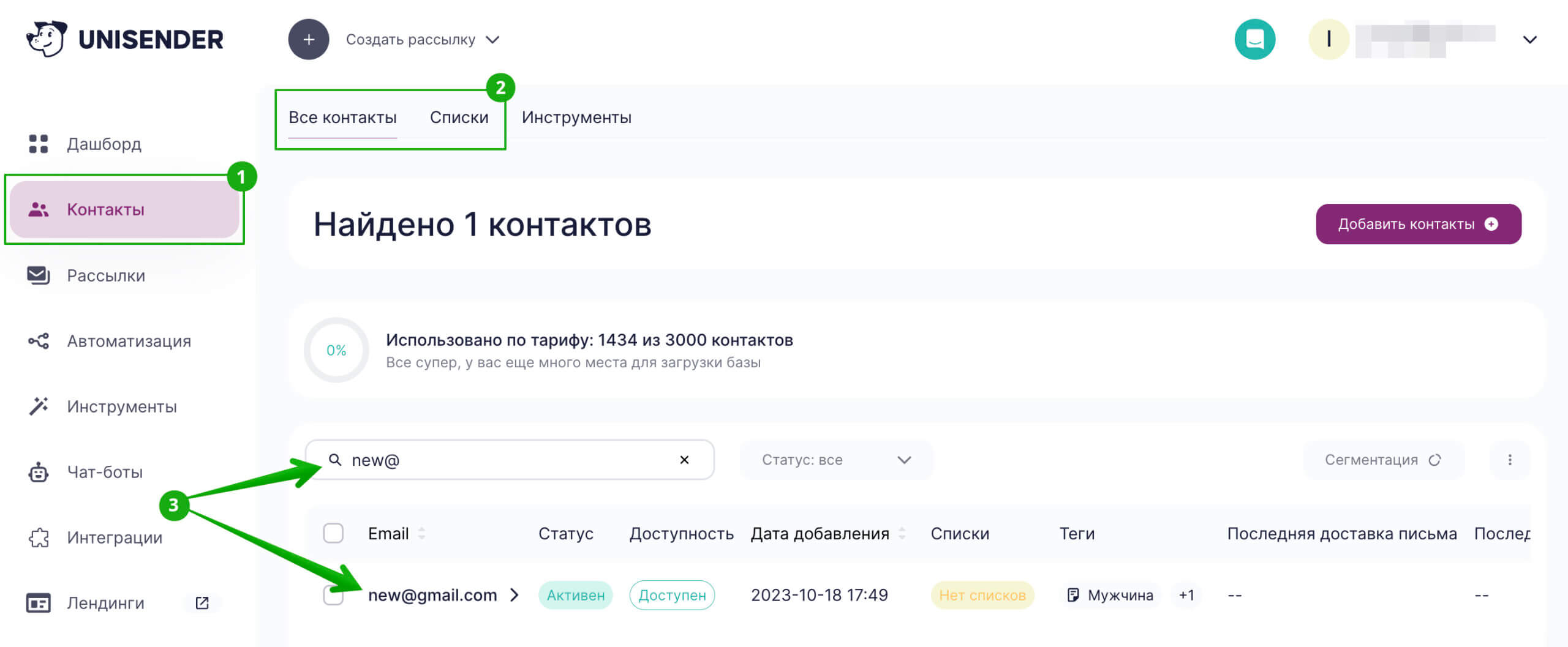Screen dimensions: 1568x647
Task: Click the external link icon beside Лендинги
Action: coord(202,603)
